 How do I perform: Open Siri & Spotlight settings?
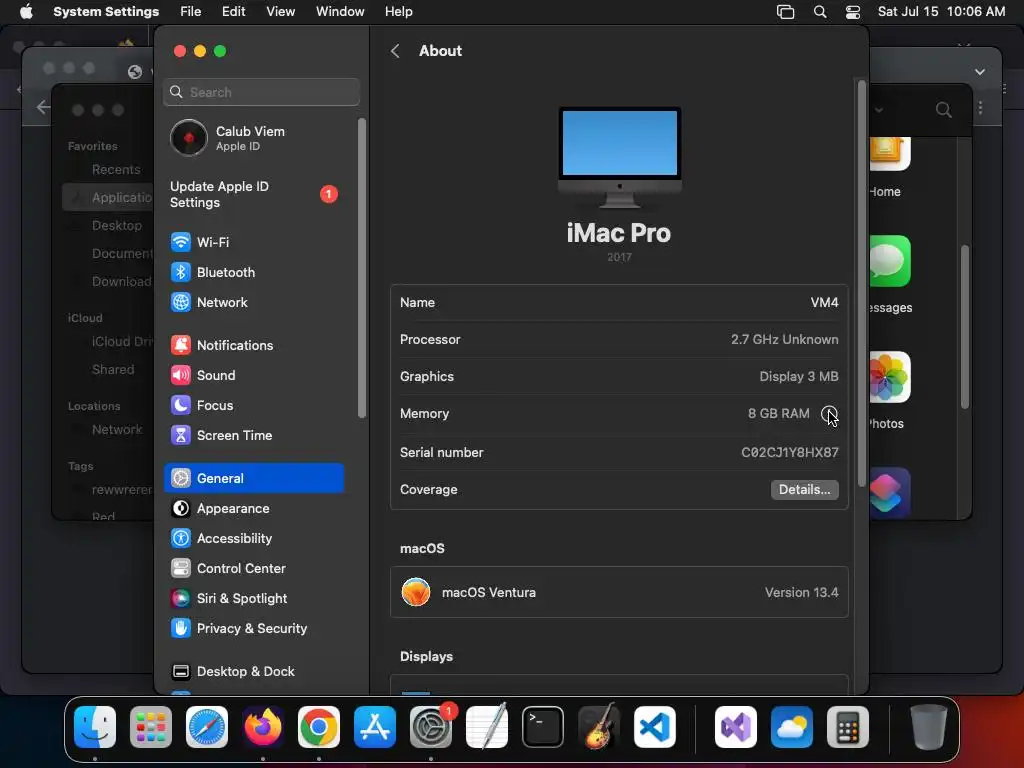[254, 598]
